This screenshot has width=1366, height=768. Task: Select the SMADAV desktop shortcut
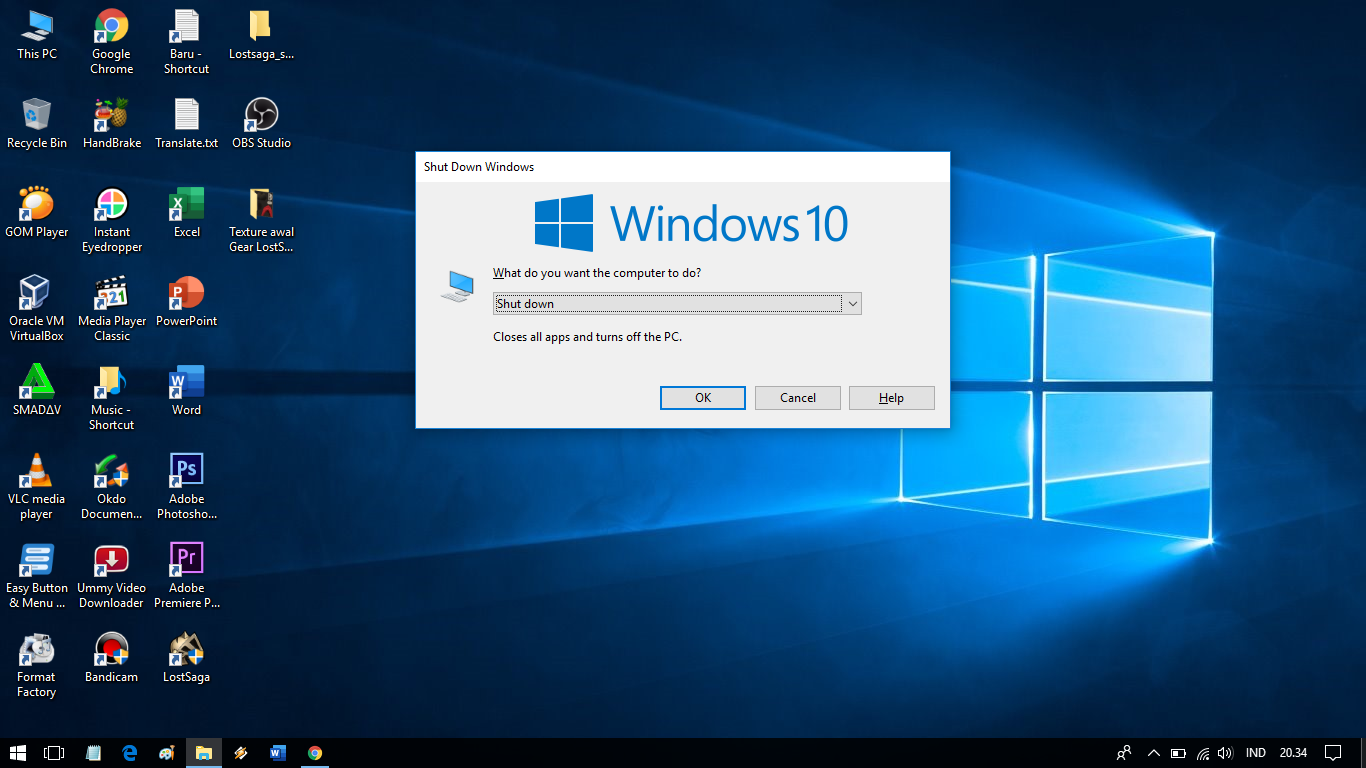pos(37,391)
